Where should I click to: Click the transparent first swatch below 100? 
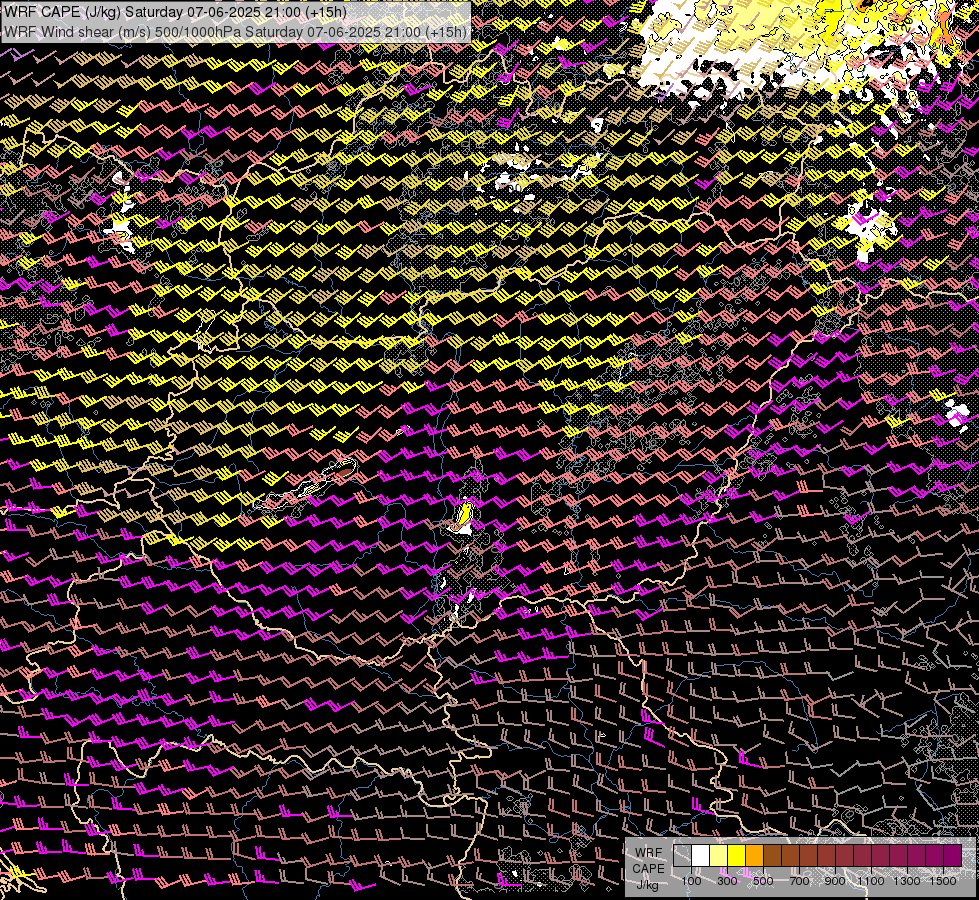coord(682,855)
